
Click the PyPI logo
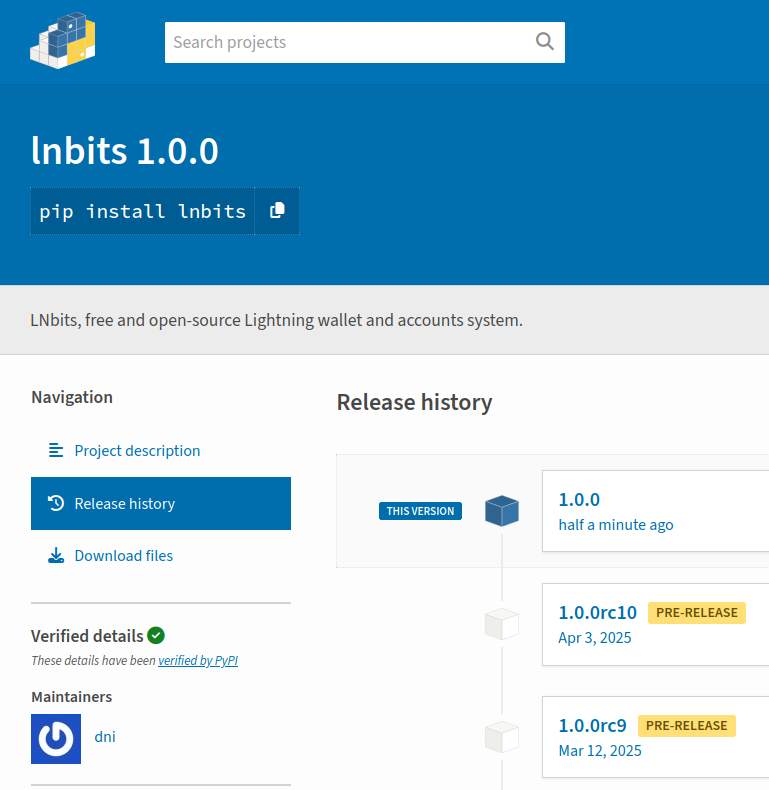pos(62,41)
